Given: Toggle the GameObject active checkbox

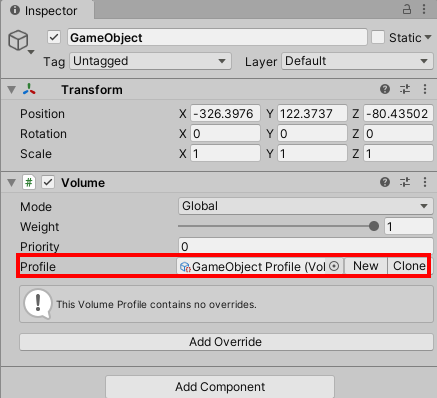Looking at the screenshot, I should point(54,37).
